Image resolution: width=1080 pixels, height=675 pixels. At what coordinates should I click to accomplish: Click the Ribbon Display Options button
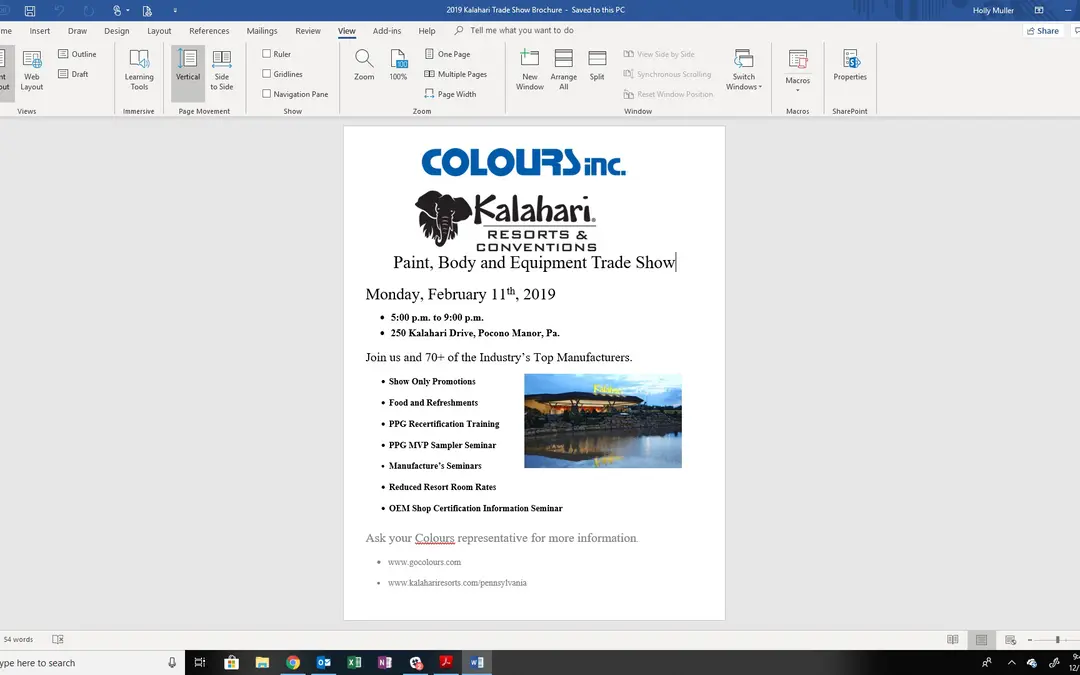(x=1039, y=10)
